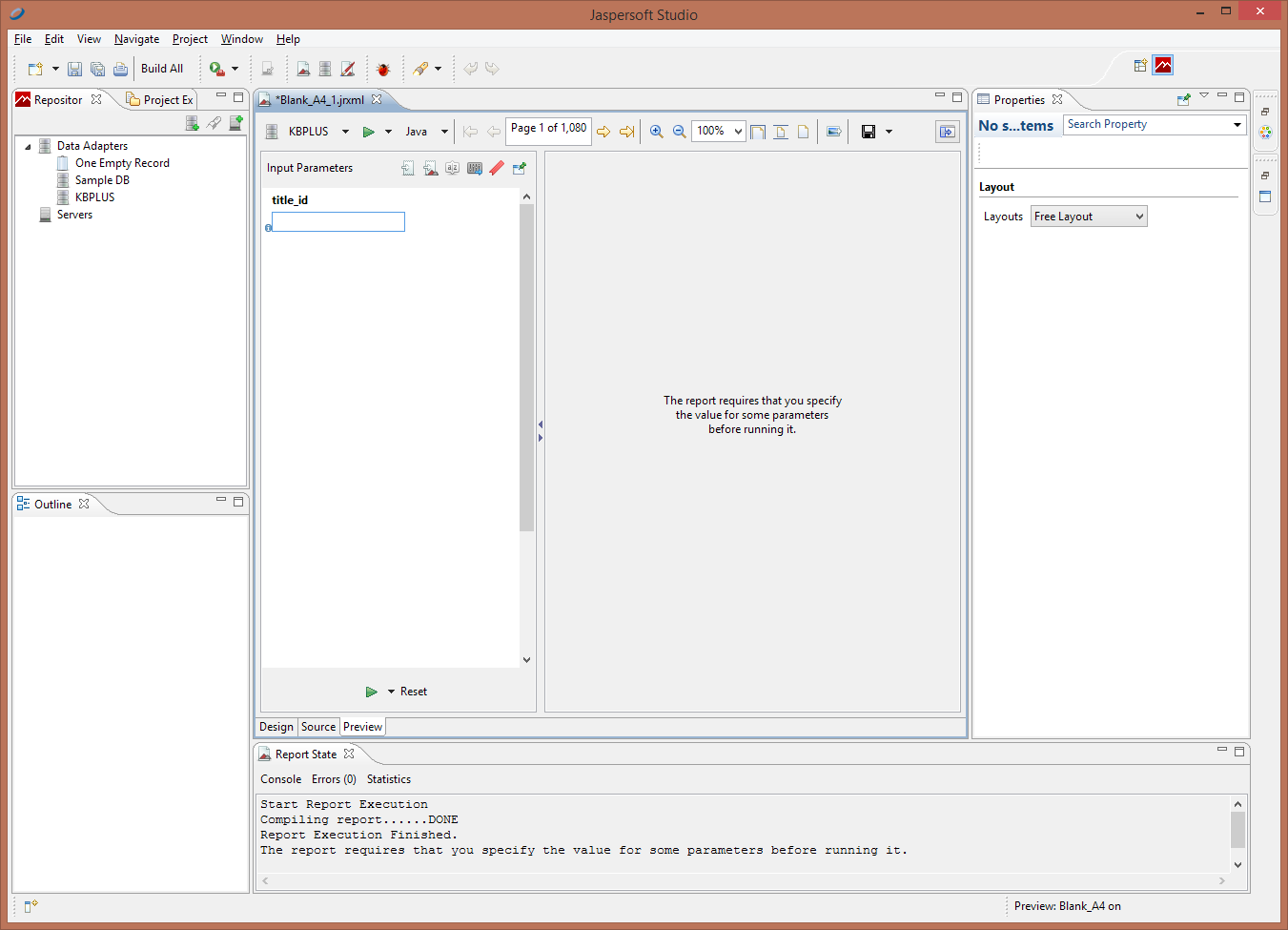1288x930 pixels.
Task: Open the Properties panel view menu triangle
Action: click(1204, 96)
